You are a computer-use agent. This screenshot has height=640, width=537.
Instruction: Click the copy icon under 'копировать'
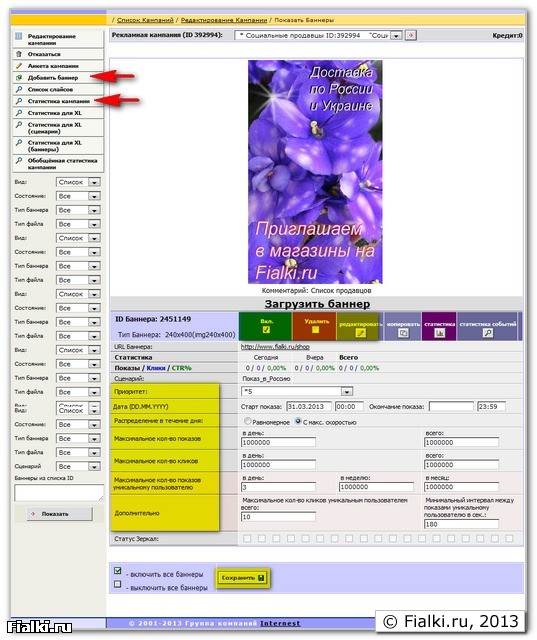(x=403, y=333)
